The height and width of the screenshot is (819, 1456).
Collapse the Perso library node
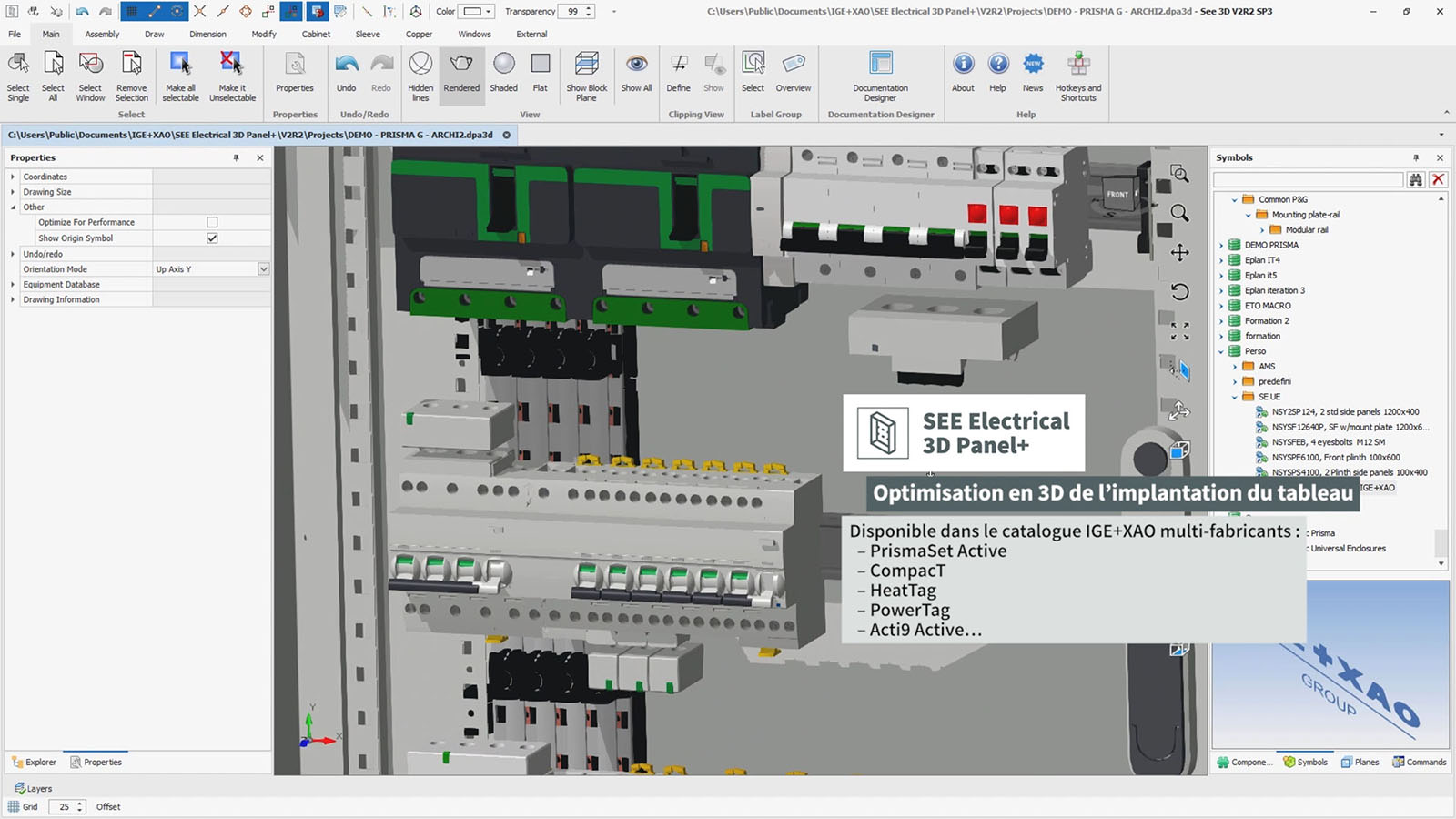[1221, 351]
